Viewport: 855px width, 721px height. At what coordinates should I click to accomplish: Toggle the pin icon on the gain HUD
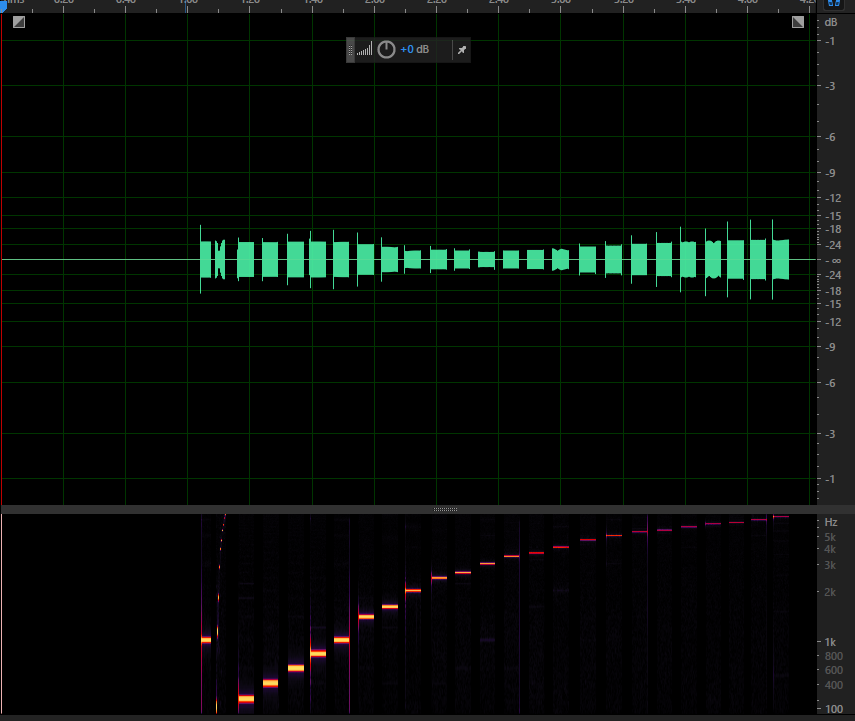(462, 50)
